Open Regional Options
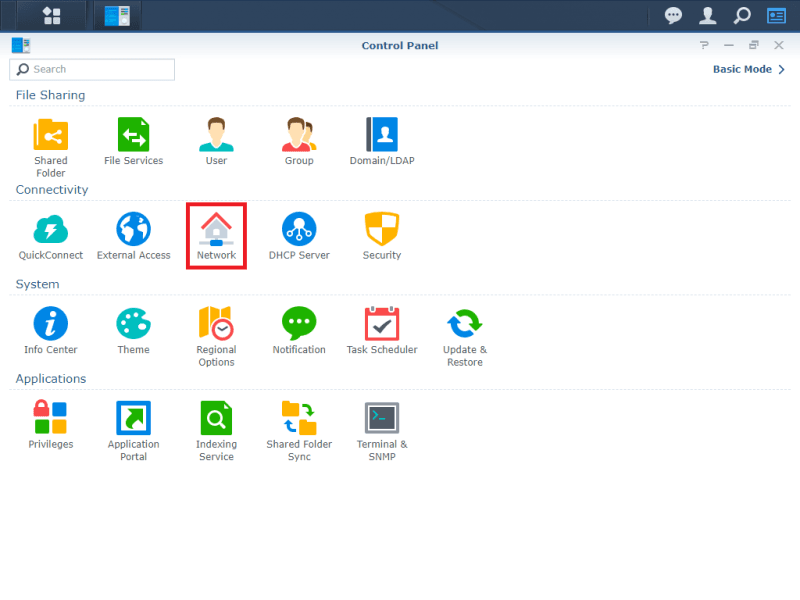The width and height of the screenshot is (800, 600). click(x=216, y=325)
